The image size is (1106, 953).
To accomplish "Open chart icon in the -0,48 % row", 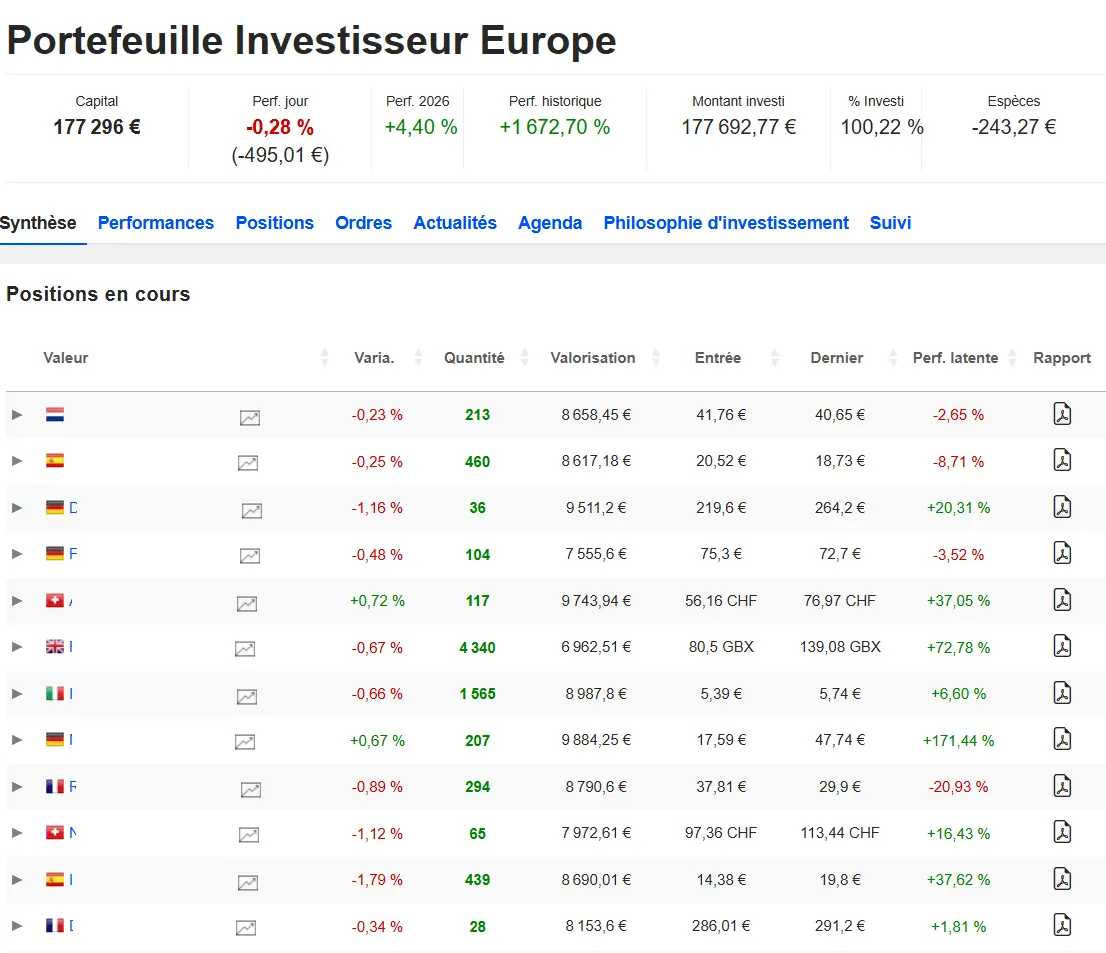I will click(250, 556).
